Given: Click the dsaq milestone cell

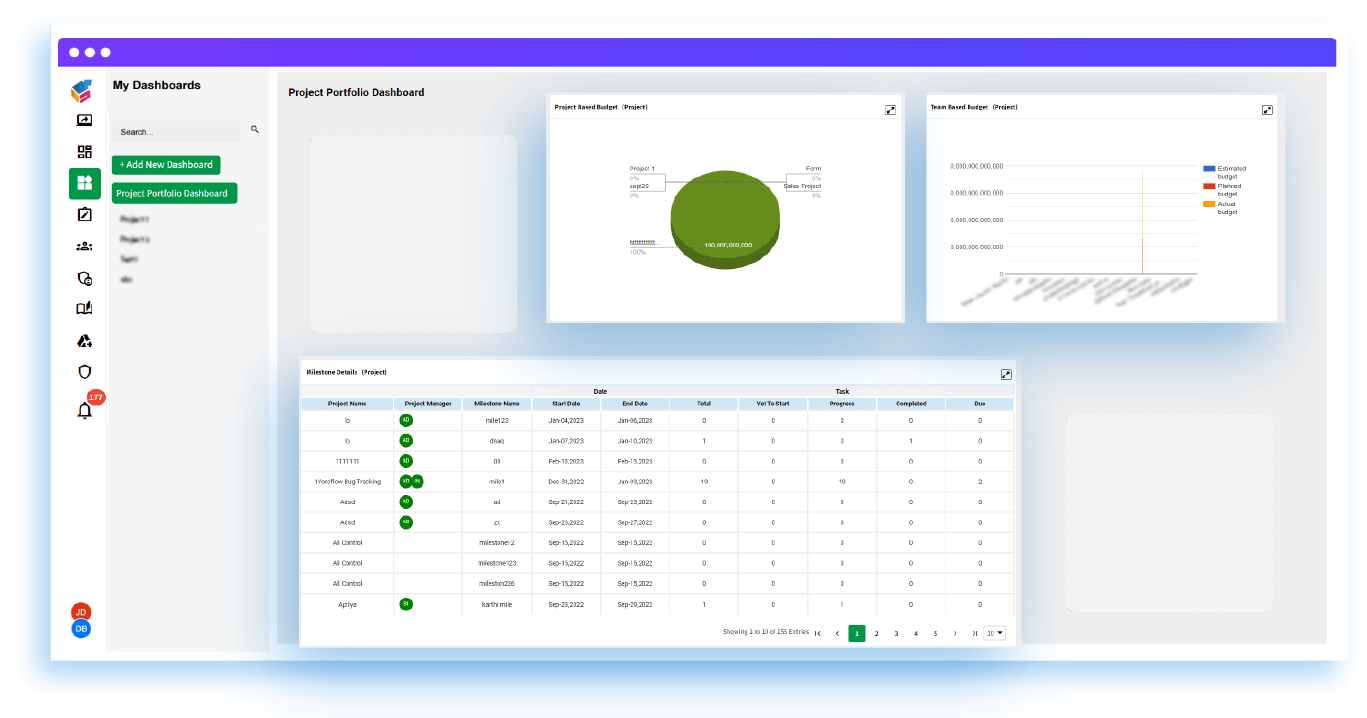Looking at the screenshot, I should click(x=497, y=441).
